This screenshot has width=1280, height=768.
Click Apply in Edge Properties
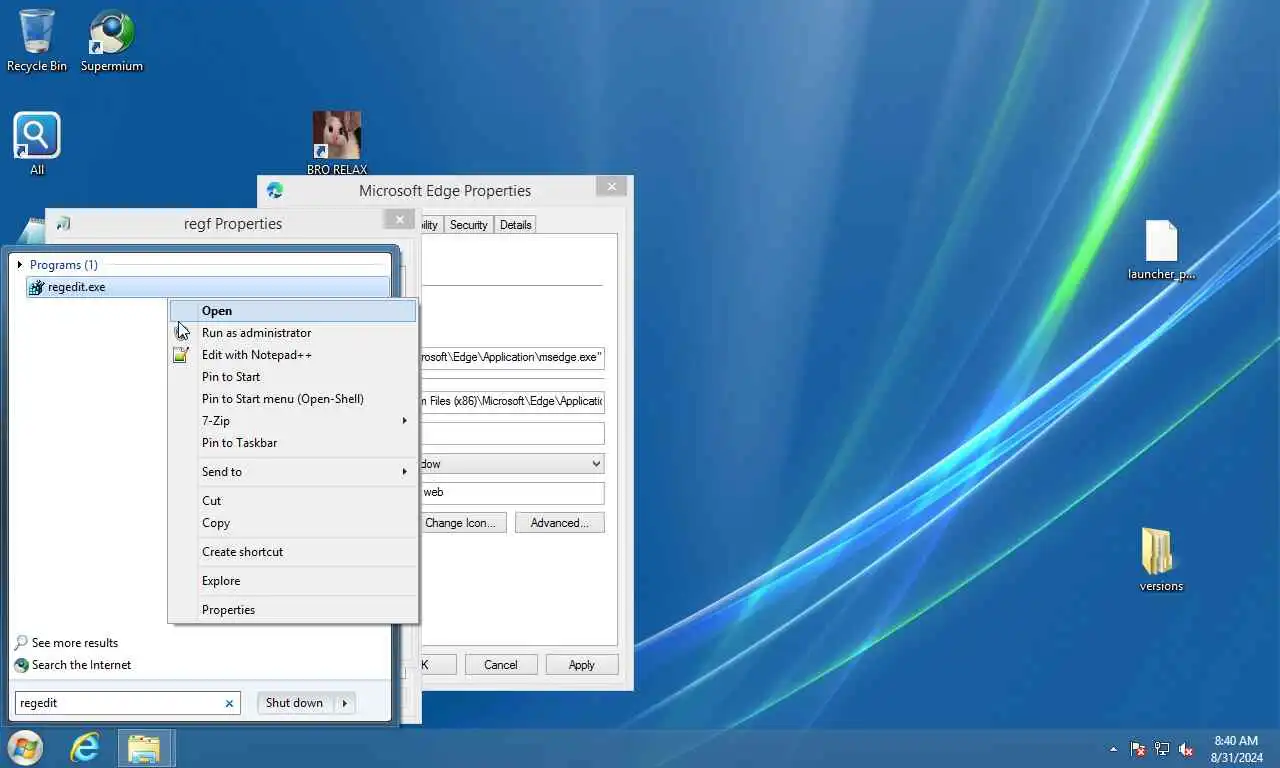click(x=582, y=665)
